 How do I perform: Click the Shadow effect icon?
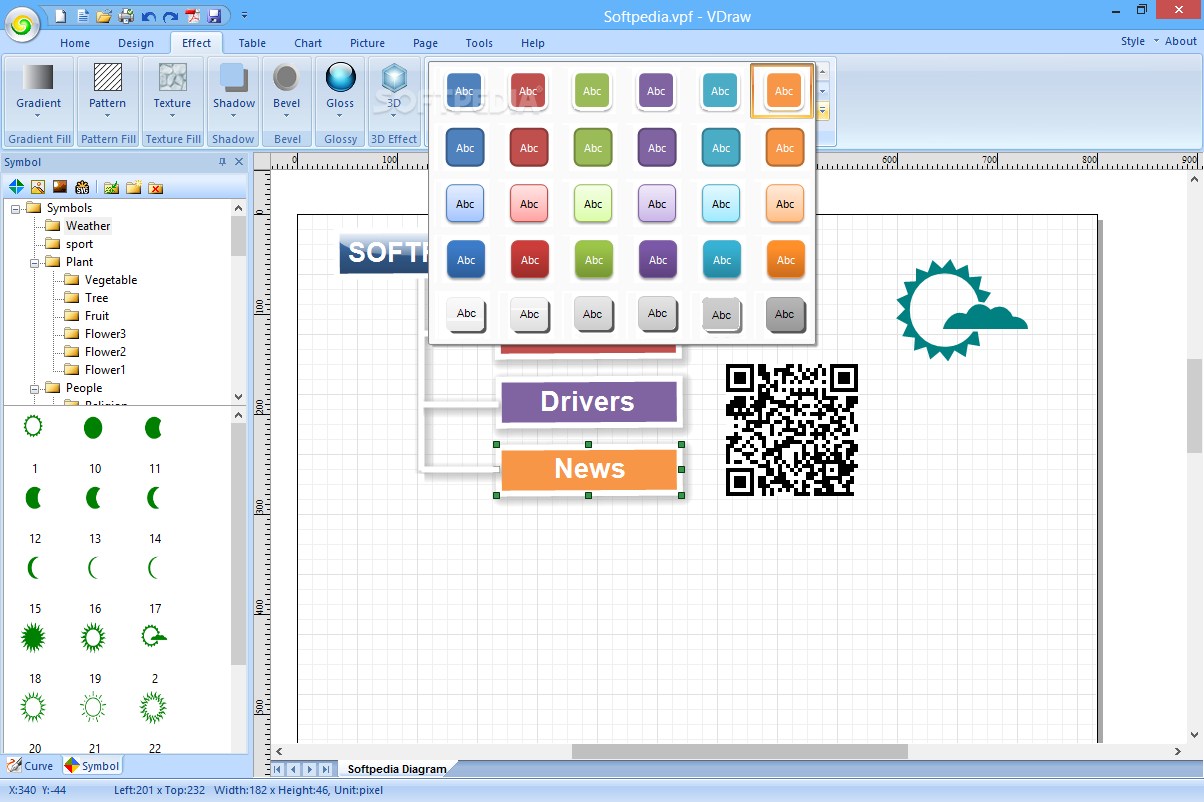[x=234, y=77]
